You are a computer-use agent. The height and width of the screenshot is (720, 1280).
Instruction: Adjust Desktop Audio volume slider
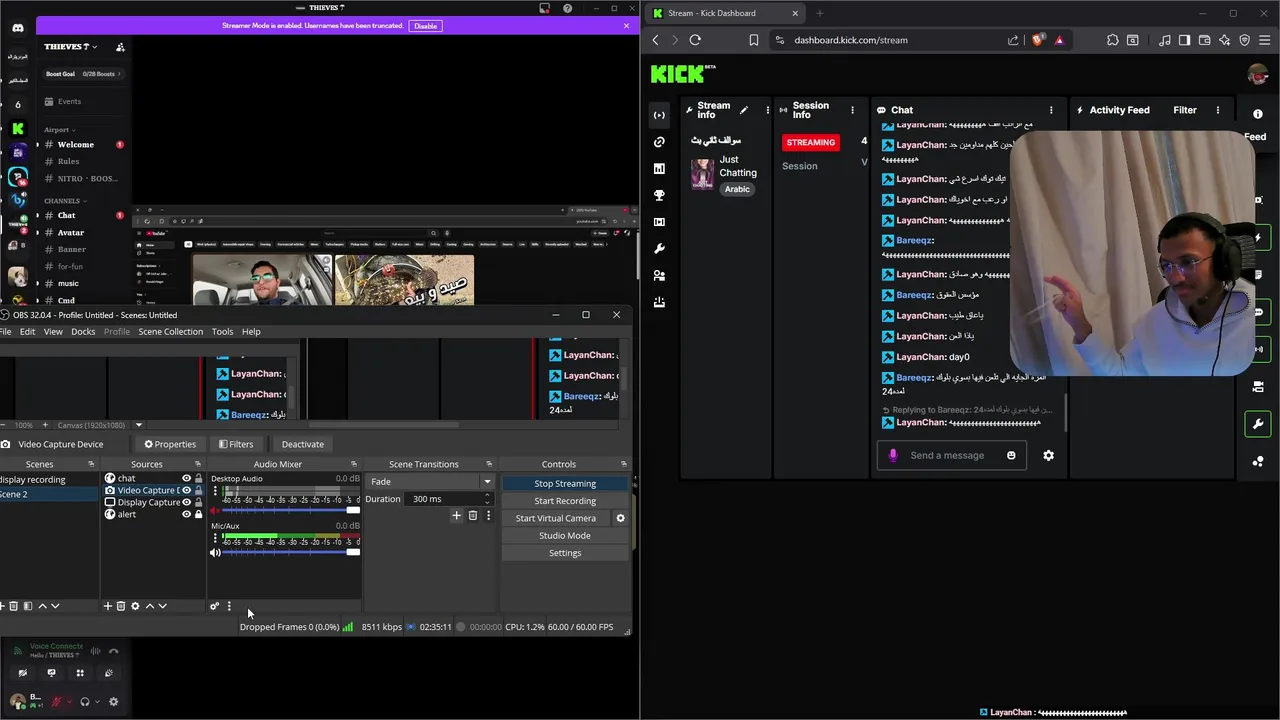(x=290, y=511)
